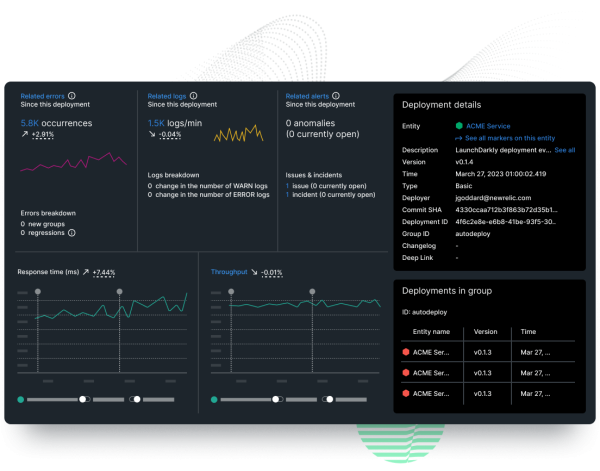Image resolution: width=600 pixels, height=471 pixels.
Task: Open the Related logs link
Action: pos(167,96)
